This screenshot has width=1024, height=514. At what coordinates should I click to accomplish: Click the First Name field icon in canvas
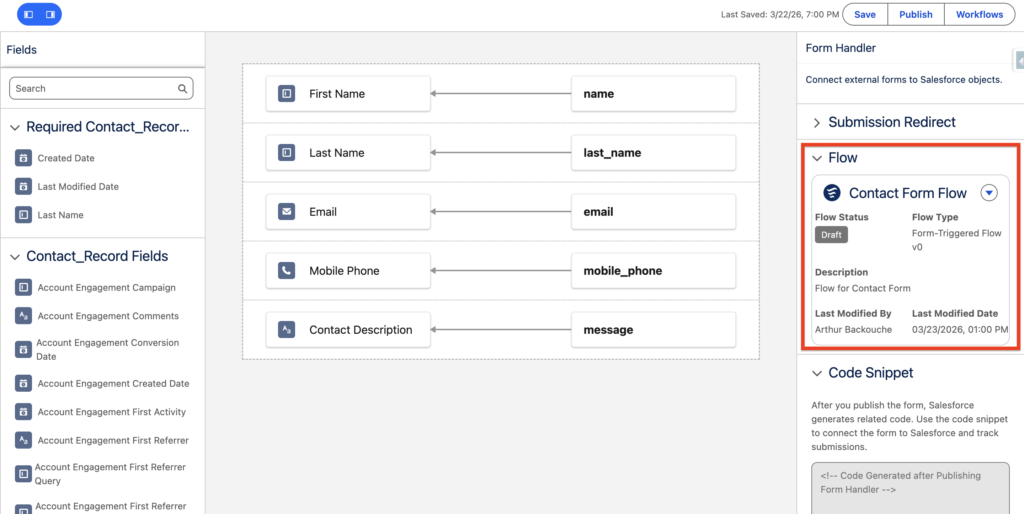tap(287, 94)
